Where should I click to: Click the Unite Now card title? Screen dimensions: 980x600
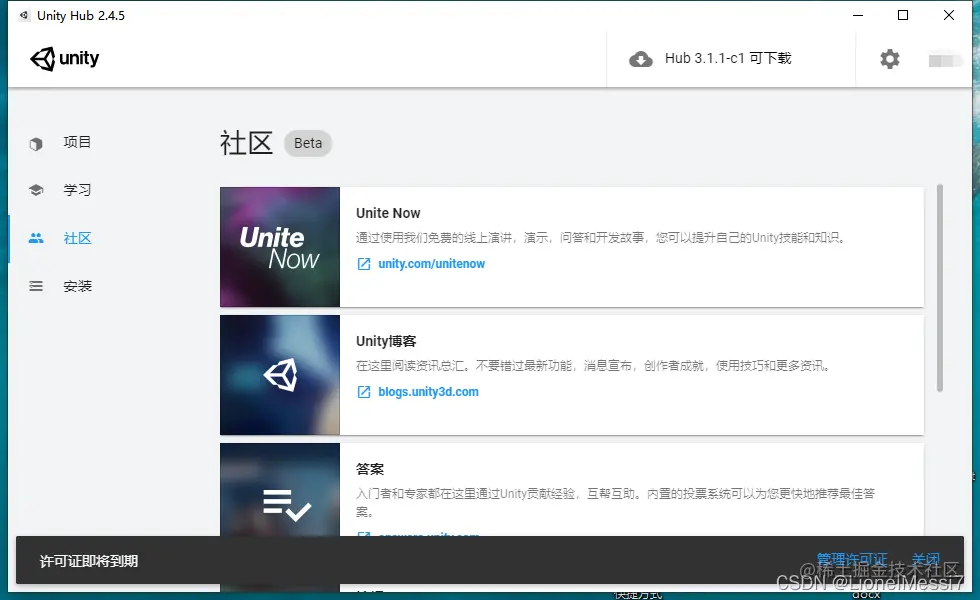coord(388,213)
